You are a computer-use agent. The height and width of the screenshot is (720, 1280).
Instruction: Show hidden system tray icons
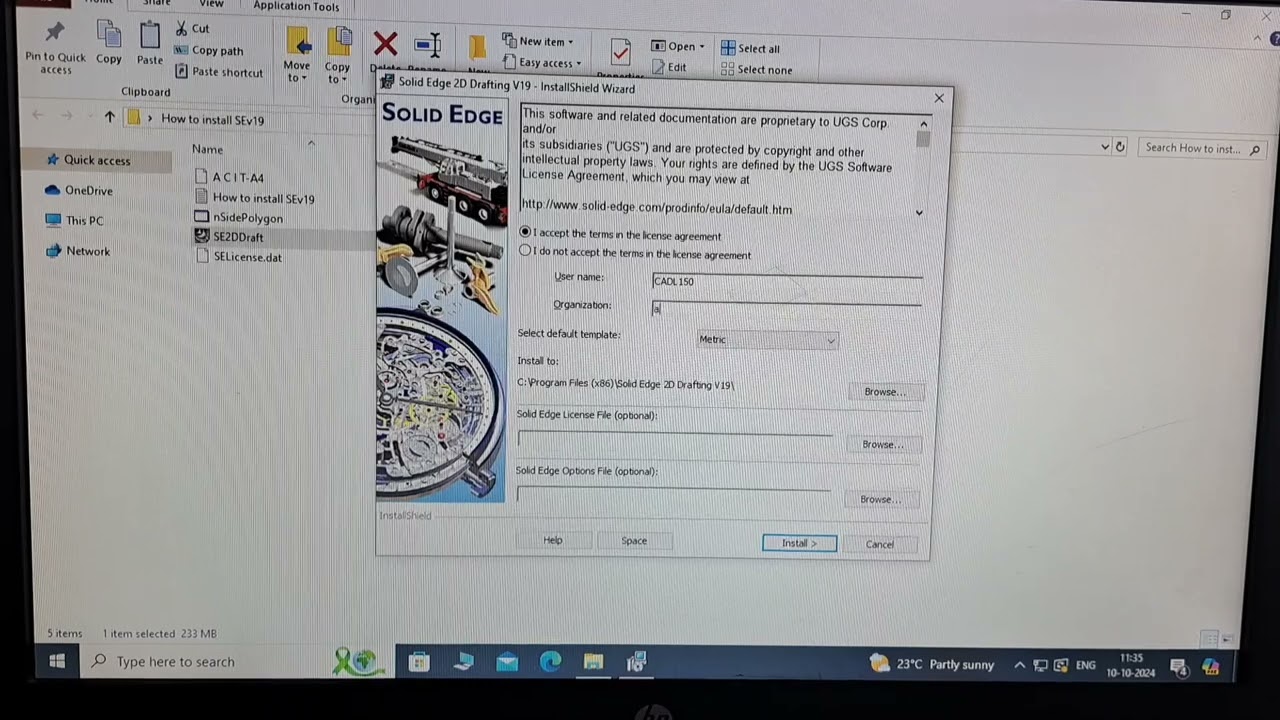tap(1019, 665)
